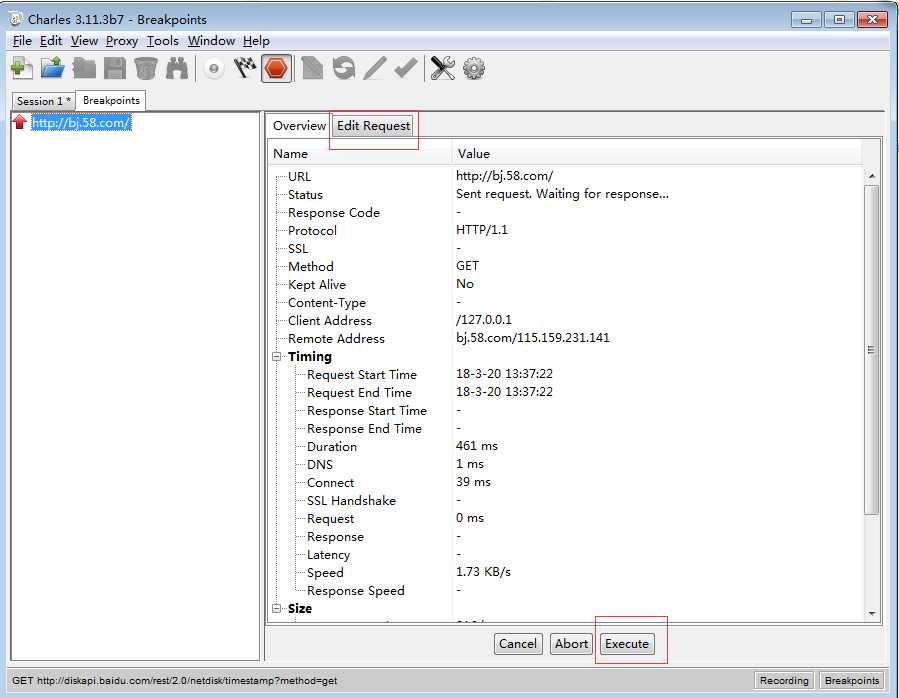Screen dimensions: 899x698
Task: Select the Status row
Action: pyautogui.click(x=566, y=194)
